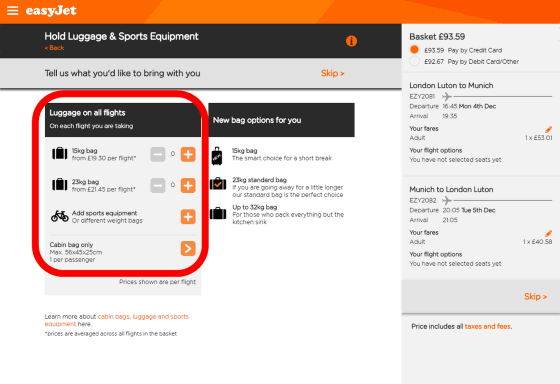Edit fares for London Luton to Munich
Viewport: 560px width, 384px height.
point(549,129)
